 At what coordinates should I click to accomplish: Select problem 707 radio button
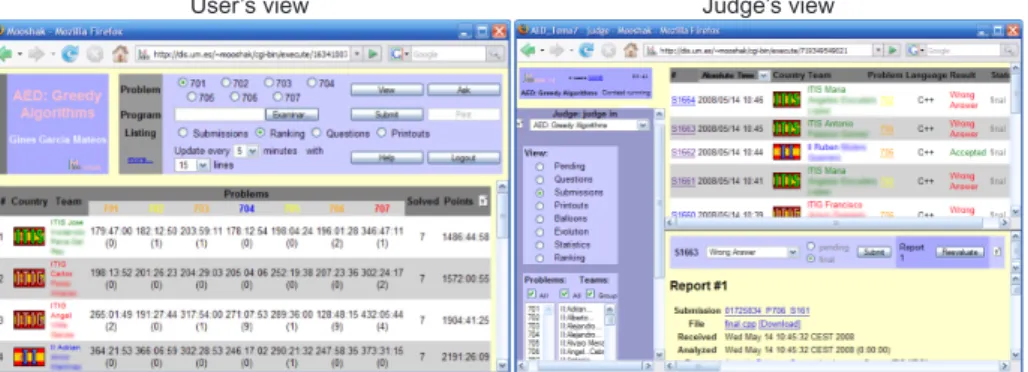(x=277, y=97)
